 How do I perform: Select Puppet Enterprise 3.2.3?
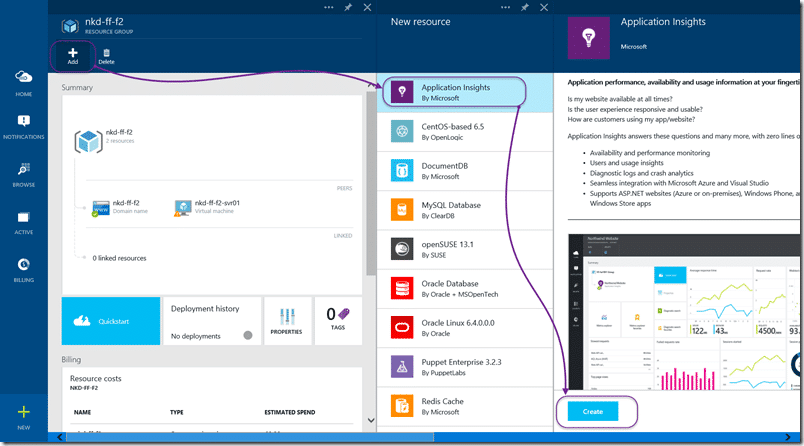(x=465, y=367)
